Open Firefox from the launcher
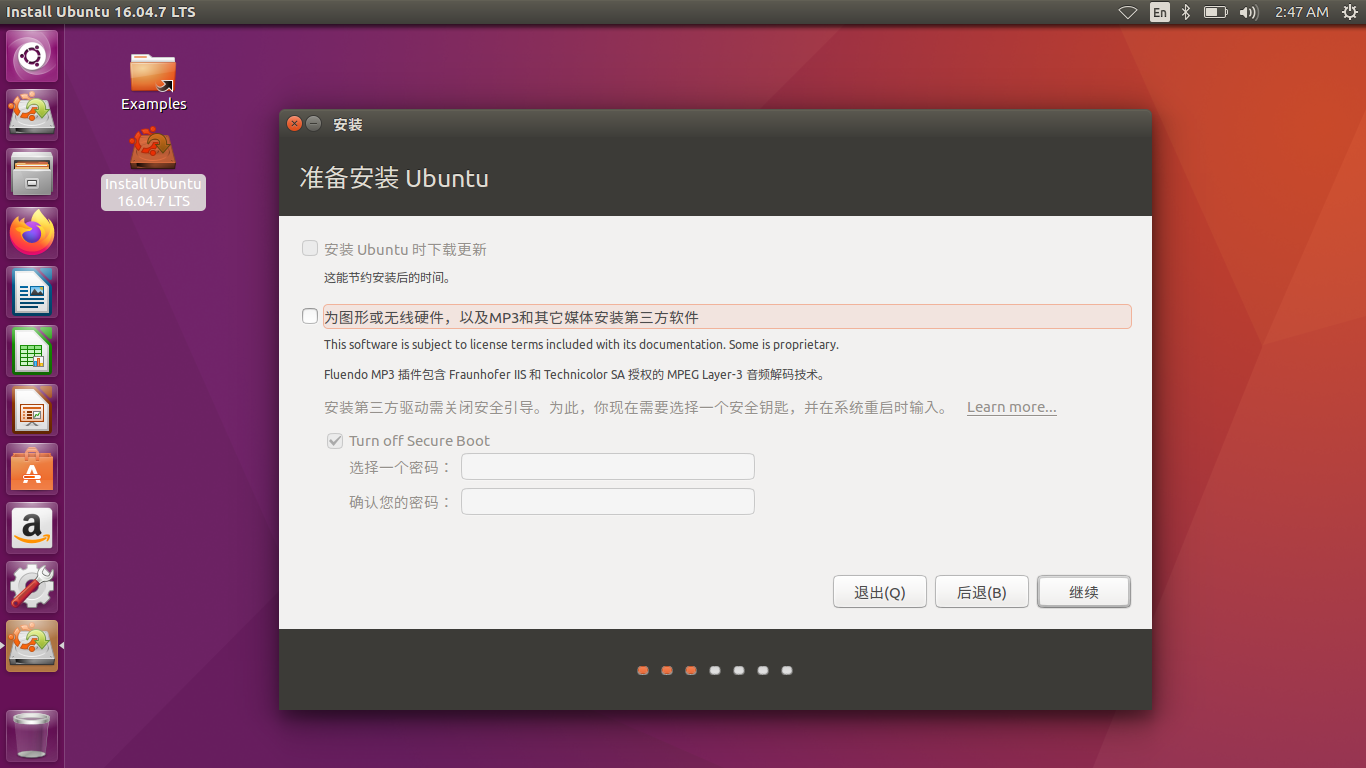The image size is (1366, 768). tap(32, 234)
